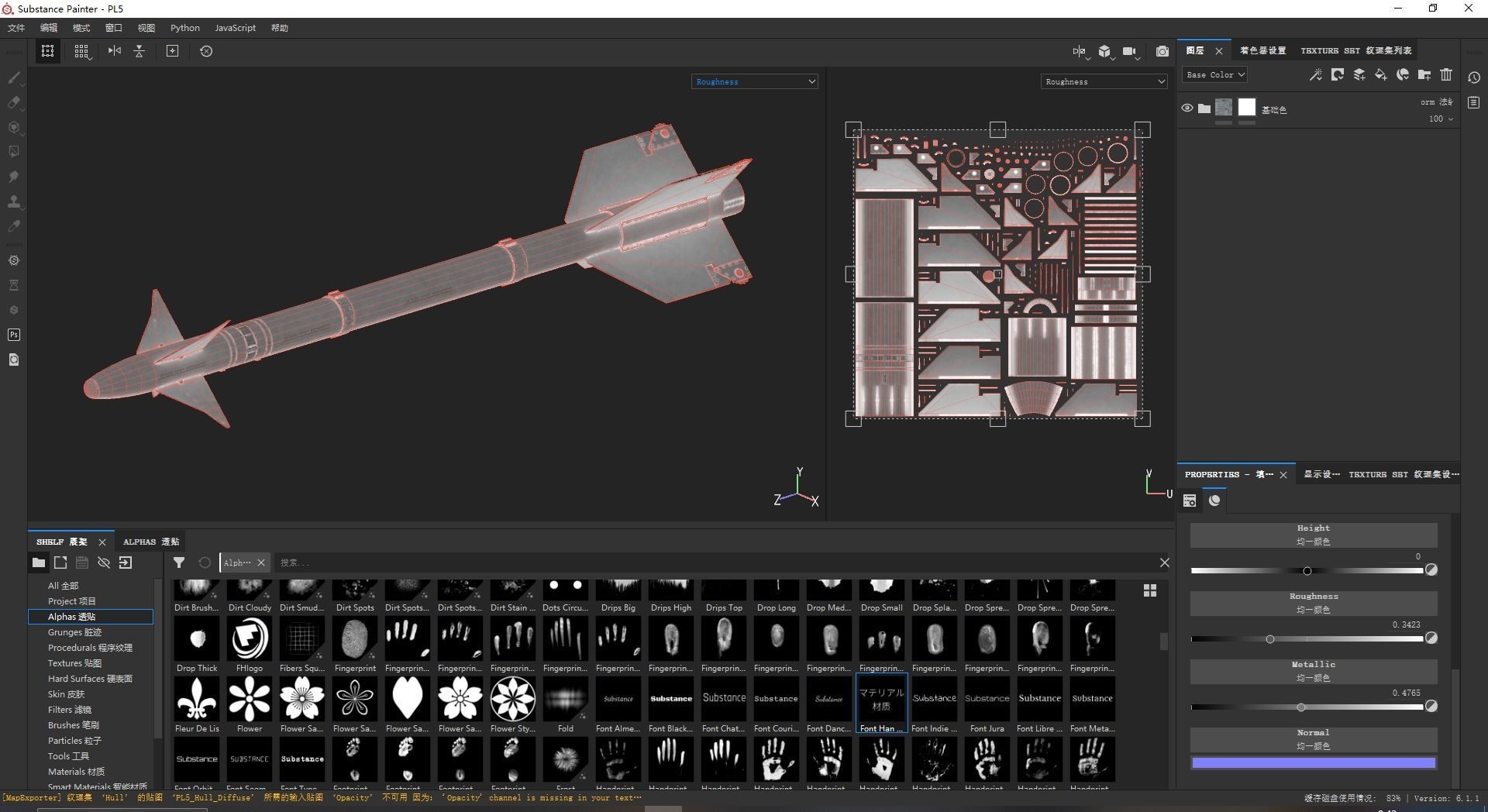The image size is (1488, 812).
Task: Reset the view with the circular-X icon
Action: [x=206, y=51]
